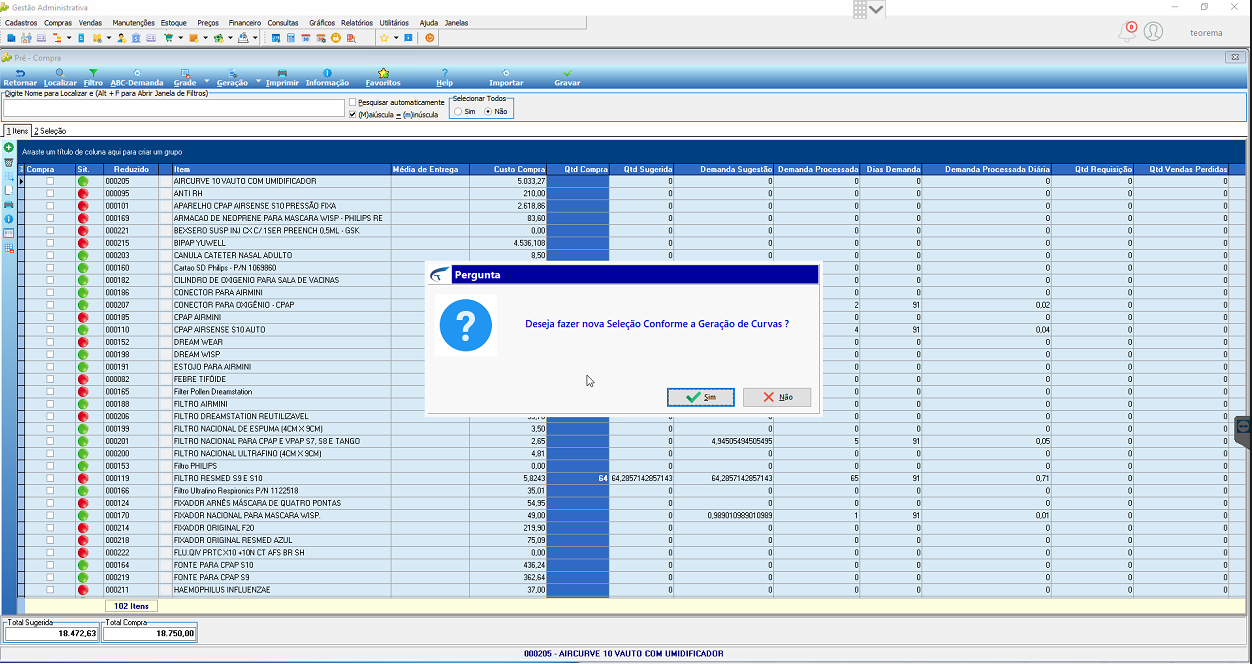Open the Informação info icon
The image size is (1252, 664).
[327, 73]
